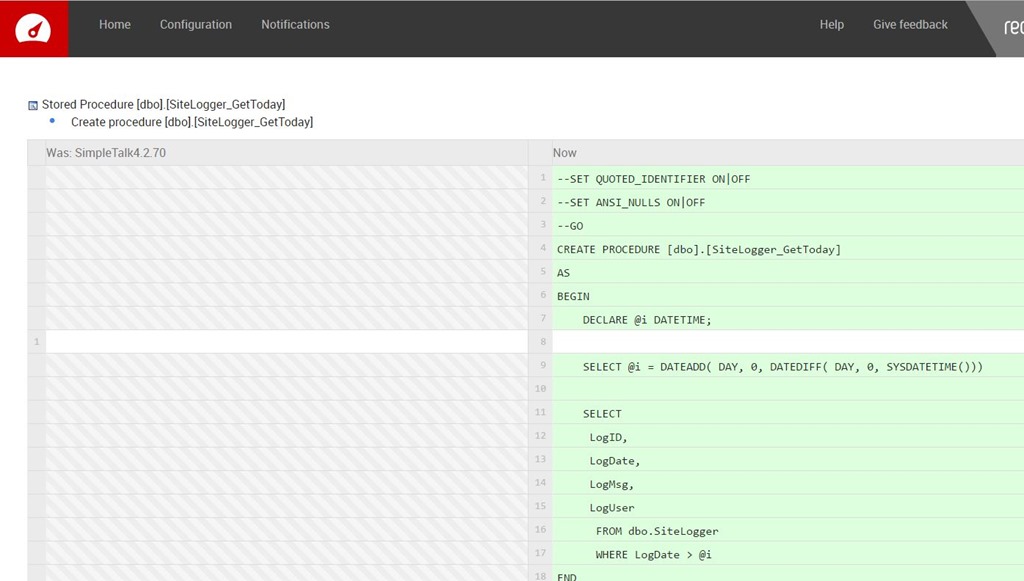Image resolution: width=1024 pixels, height=581 pixels.
Task: Click the WHERE LogDate > @i line
Action: (x=653, y=554)
